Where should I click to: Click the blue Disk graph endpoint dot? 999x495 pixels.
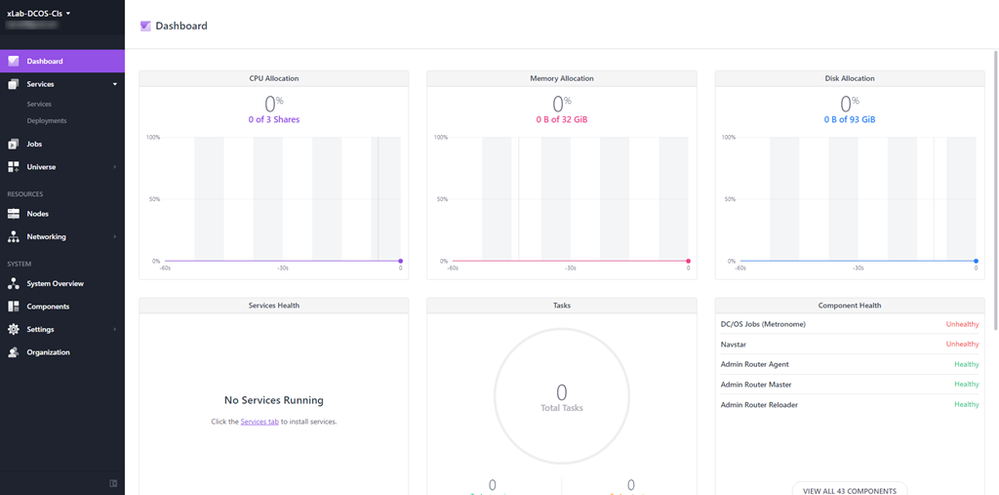(976, 261)
